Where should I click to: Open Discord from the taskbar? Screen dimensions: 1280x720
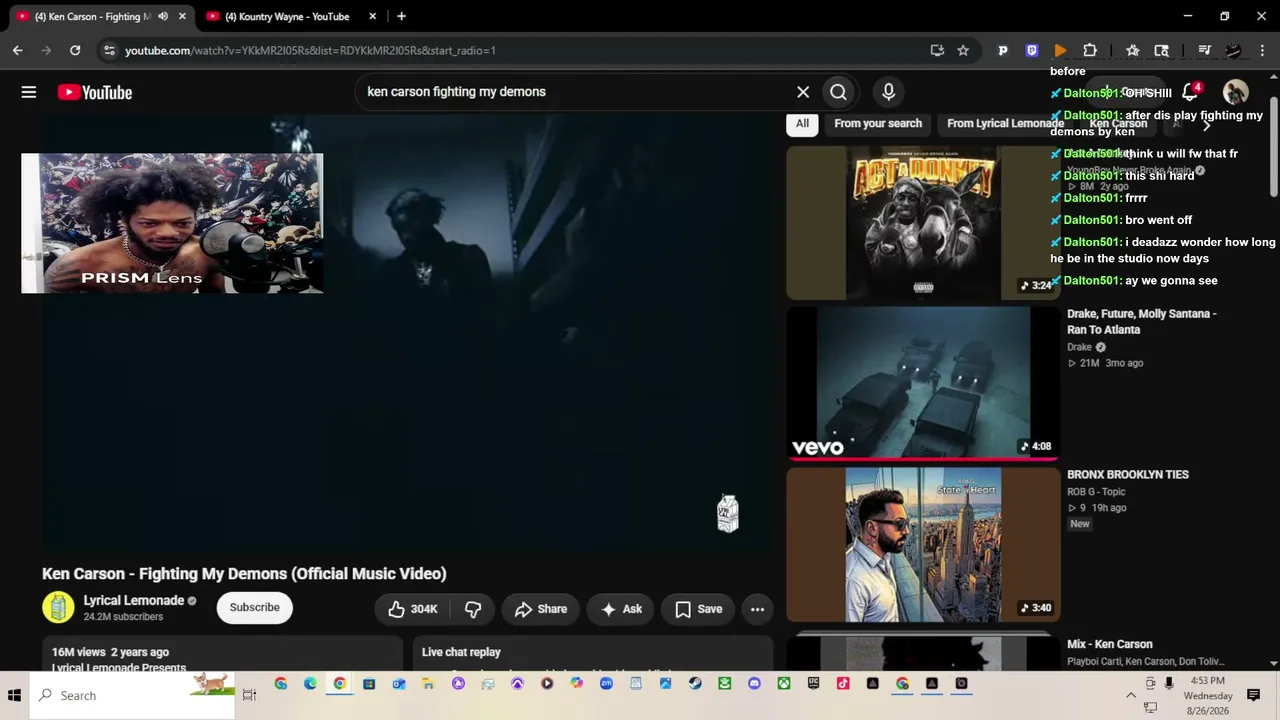[754, 684]
